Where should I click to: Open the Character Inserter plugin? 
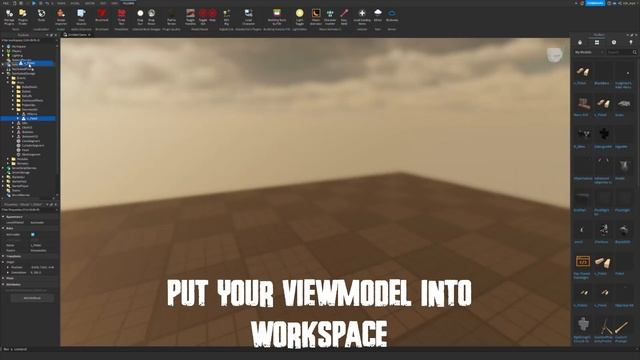[x=330, y=17]
